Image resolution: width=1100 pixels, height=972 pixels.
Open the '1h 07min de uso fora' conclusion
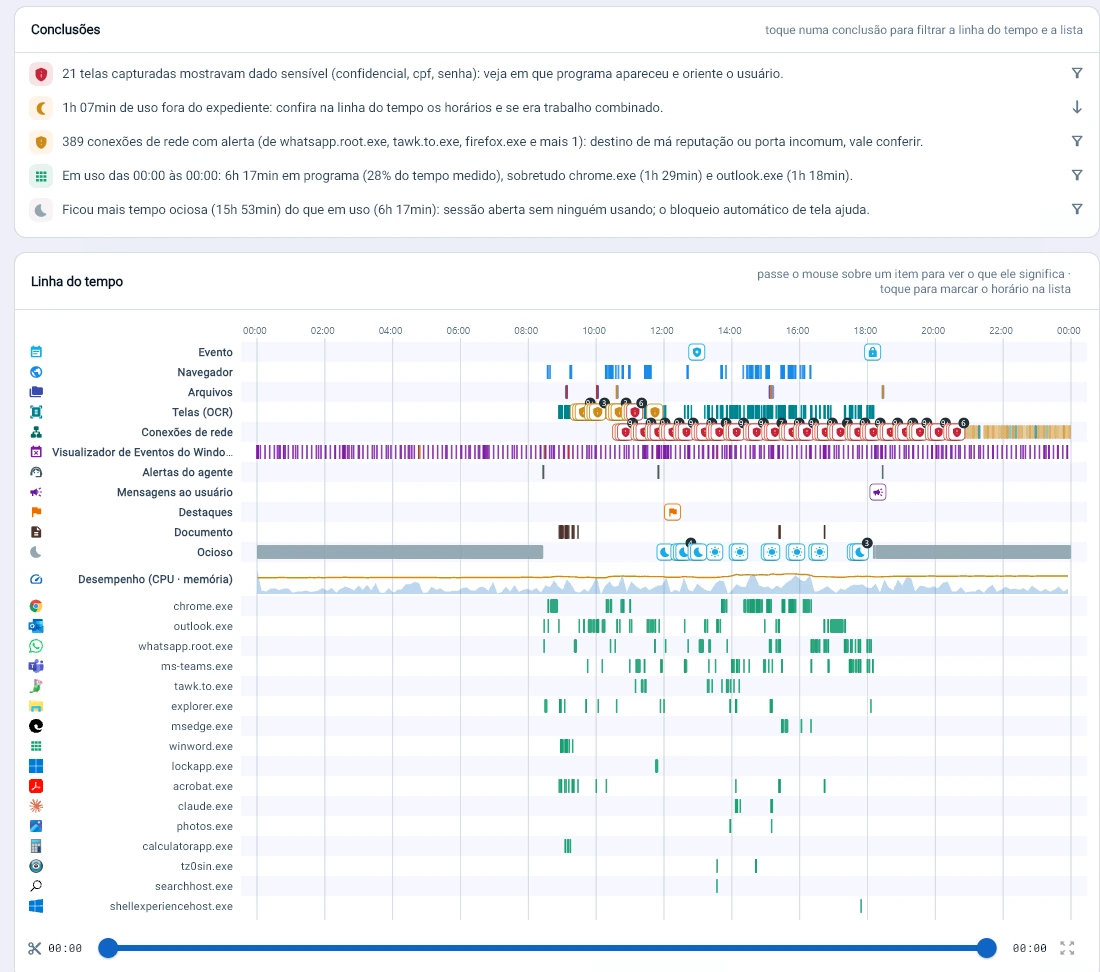coord(362,108)
